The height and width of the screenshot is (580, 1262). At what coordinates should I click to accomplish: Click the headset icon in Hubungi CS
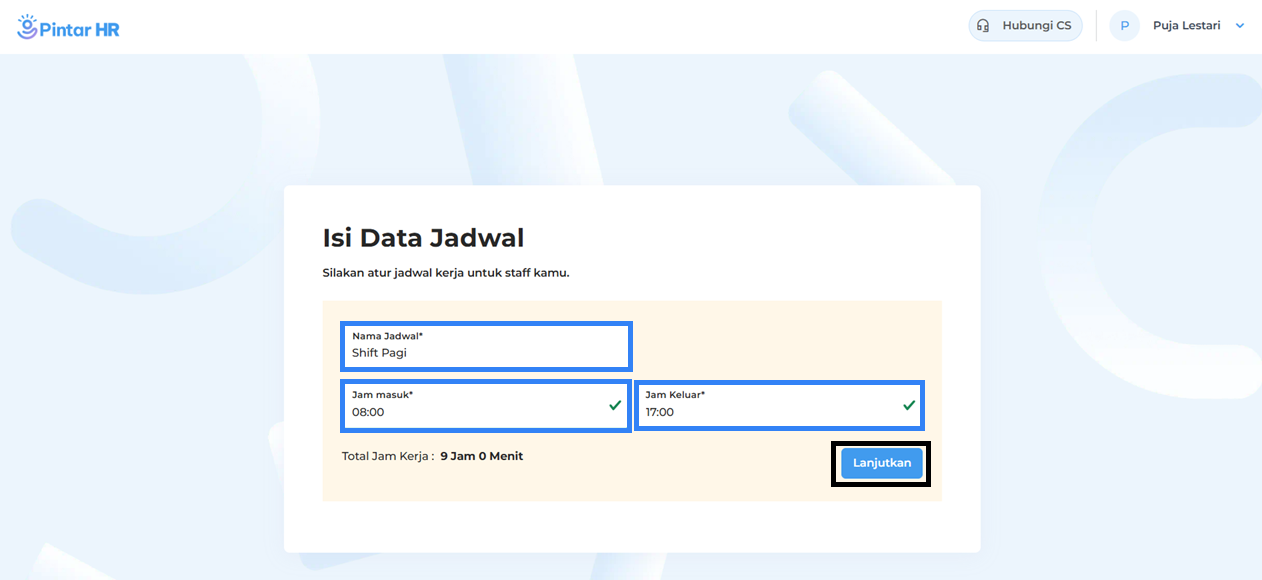click(983, 26)
